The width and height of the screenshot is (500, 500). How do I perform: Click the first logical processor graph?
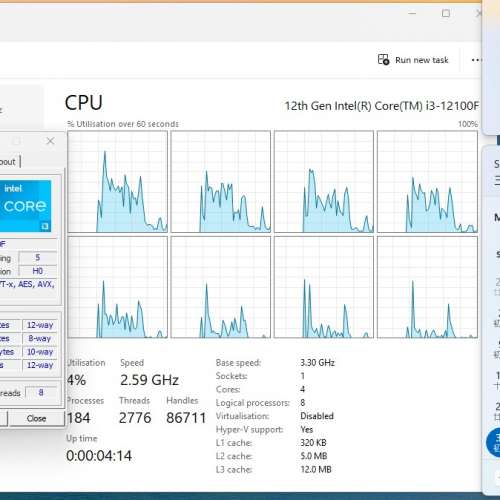pyautogui.click(x=117, y=182)
